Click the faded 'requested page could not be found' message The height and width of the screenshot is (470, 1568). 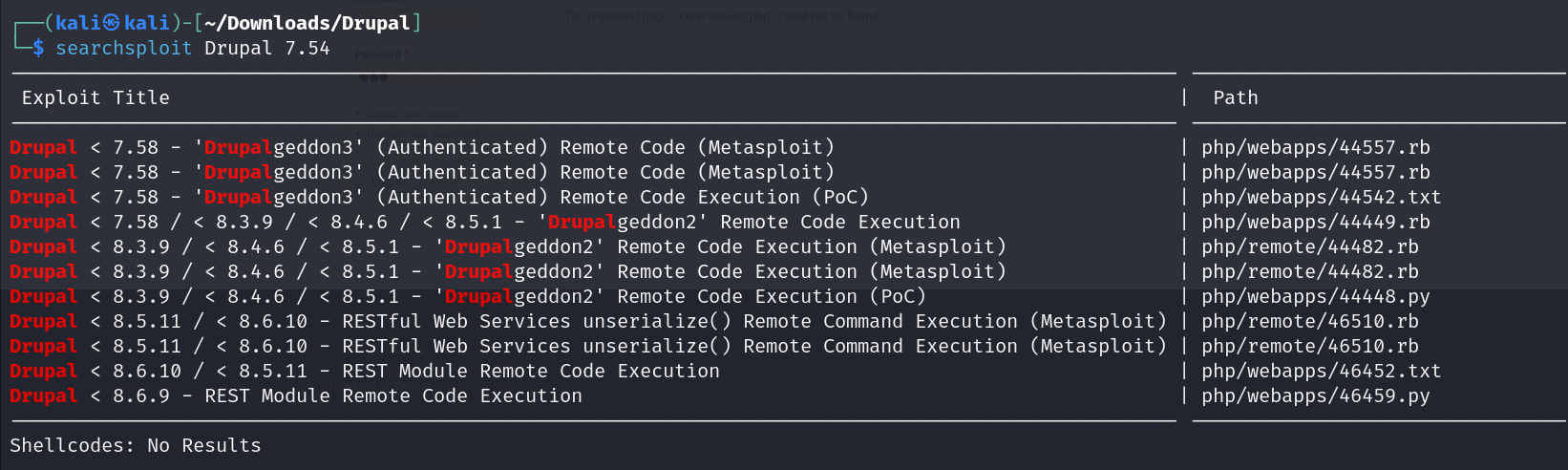click(721, 15)
